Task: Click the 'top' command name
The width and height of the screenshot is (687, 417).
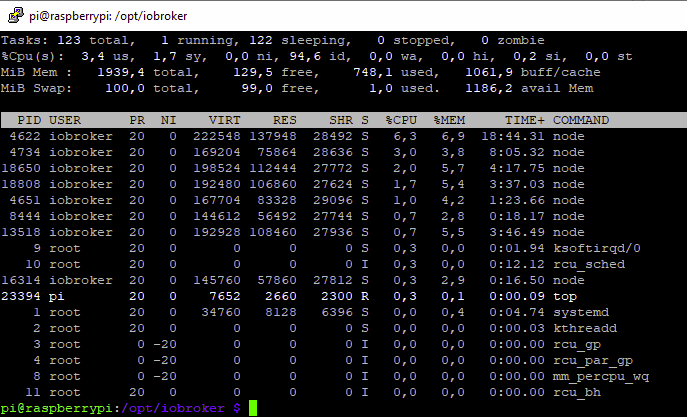Action: [x=565, y=297]
